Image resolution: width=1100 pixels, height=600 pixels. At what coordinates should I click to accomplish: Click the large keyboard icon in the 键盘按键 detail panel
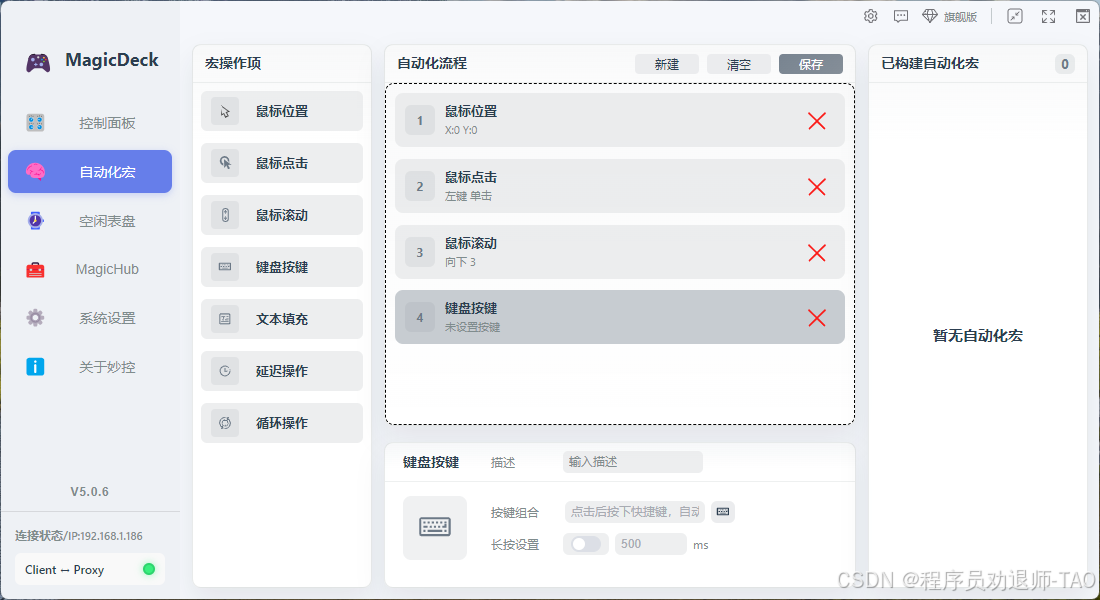coord(435,527)
